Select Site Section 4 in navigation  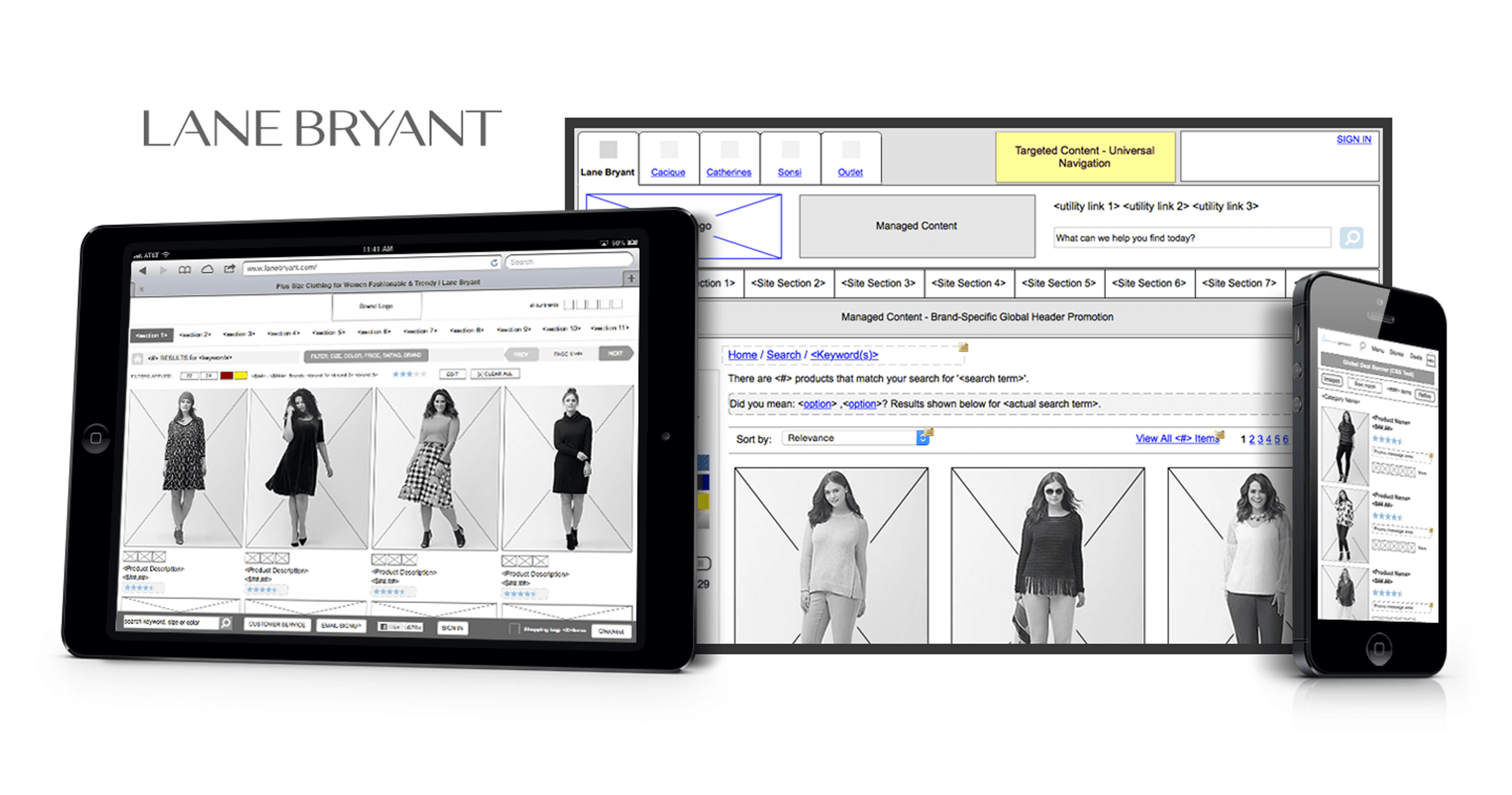coord(968,283)
